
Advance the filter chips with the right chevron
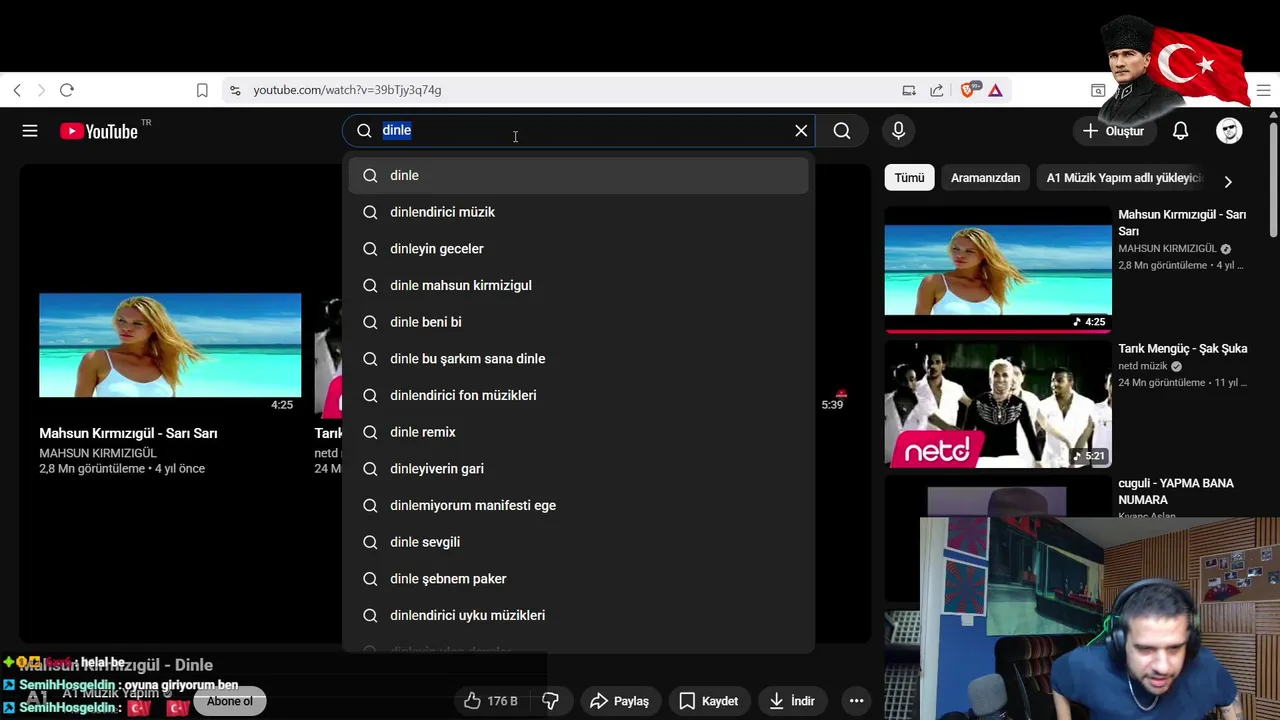(x=1228, y=181)
